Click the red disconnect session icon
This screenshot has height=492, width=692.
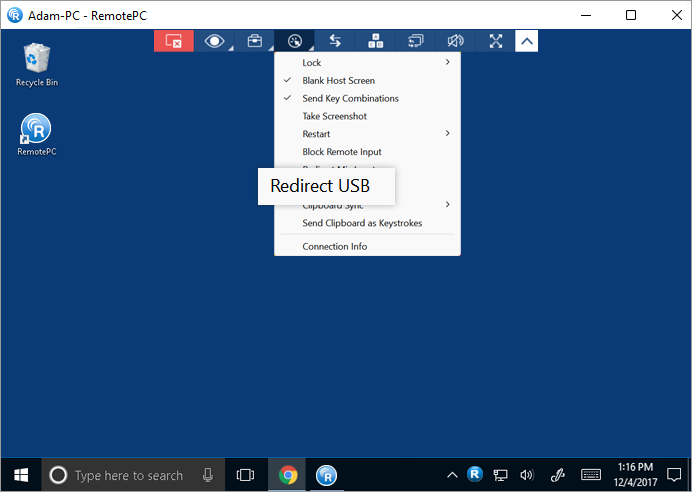point(173,41)
